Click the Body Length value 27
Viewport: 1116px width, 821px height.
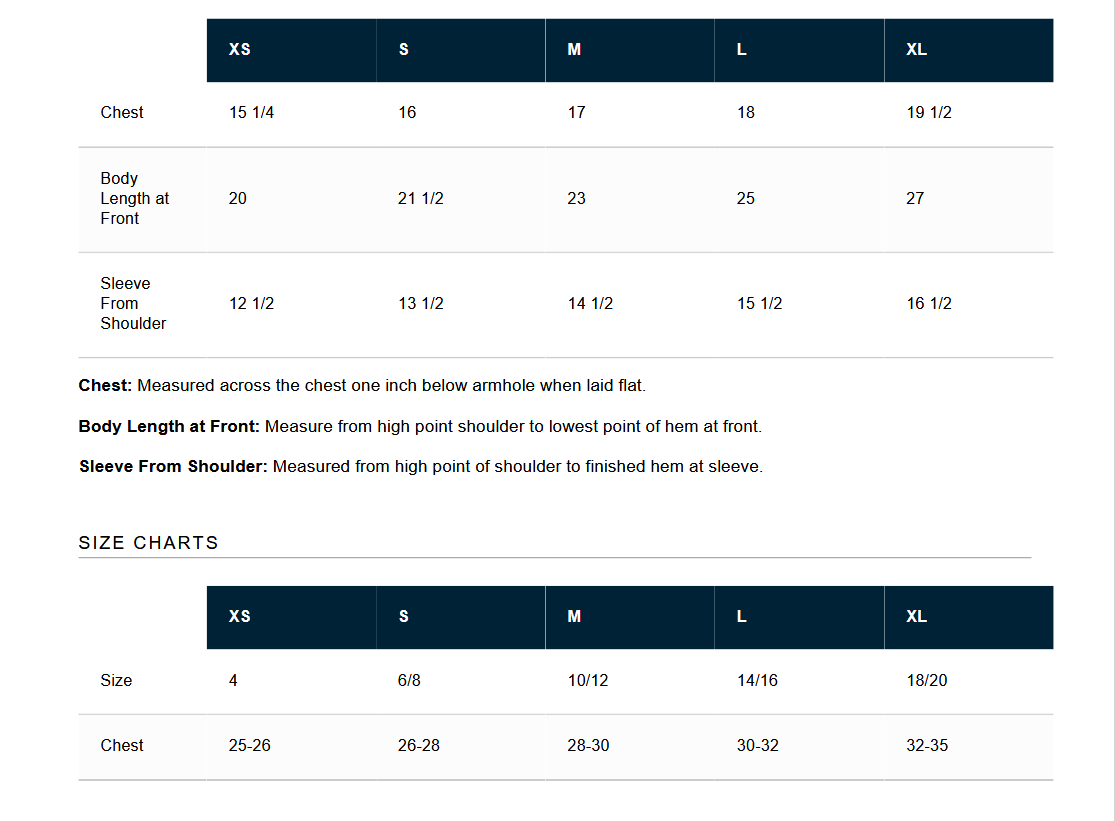[x=915, y=198]
